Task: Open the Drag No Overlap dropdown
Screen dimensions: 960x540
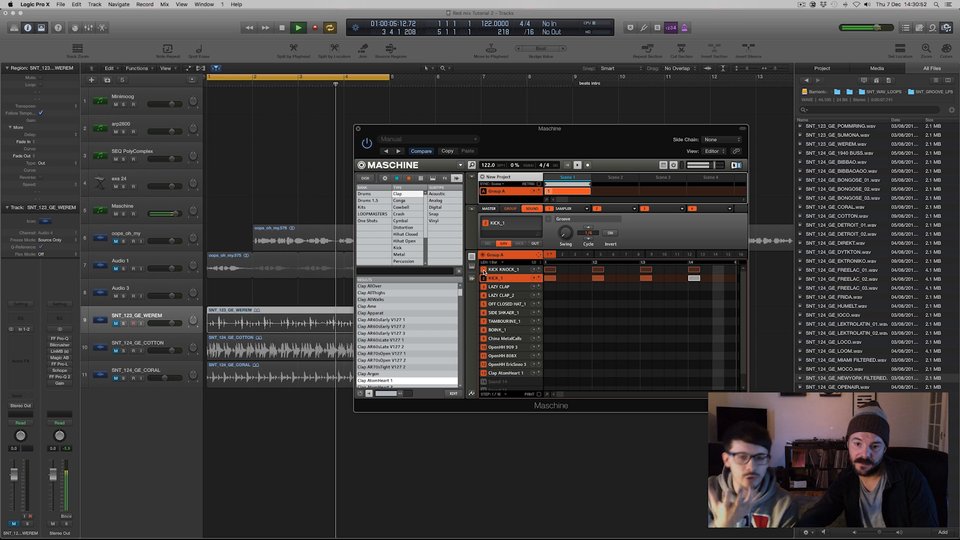Action: pos(680,68)
